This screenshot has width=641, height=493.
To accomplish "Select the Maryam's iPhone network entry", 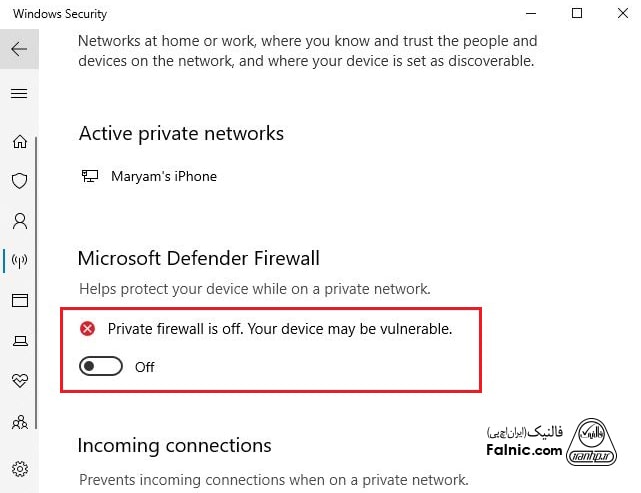I will (163, 176).
